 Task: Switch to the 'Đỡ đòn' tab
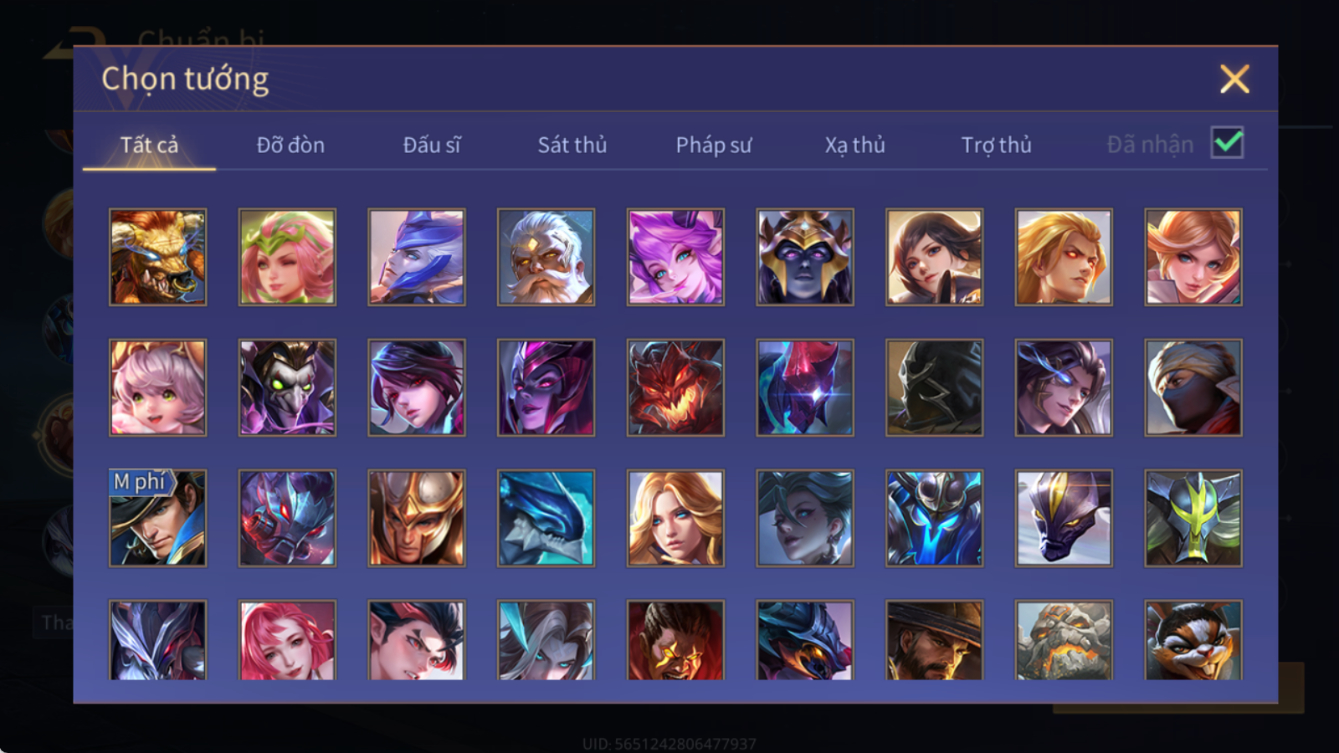290,145
